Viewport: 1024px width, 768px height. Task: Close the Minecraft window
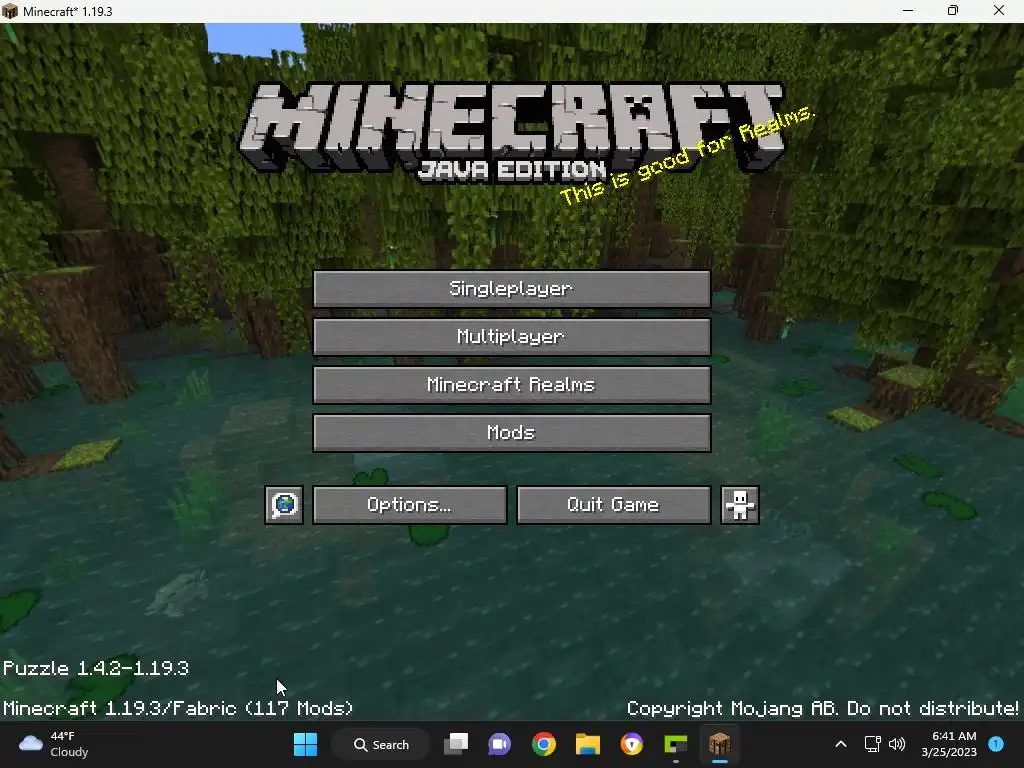pyautogui.click(x=999, y=11)
